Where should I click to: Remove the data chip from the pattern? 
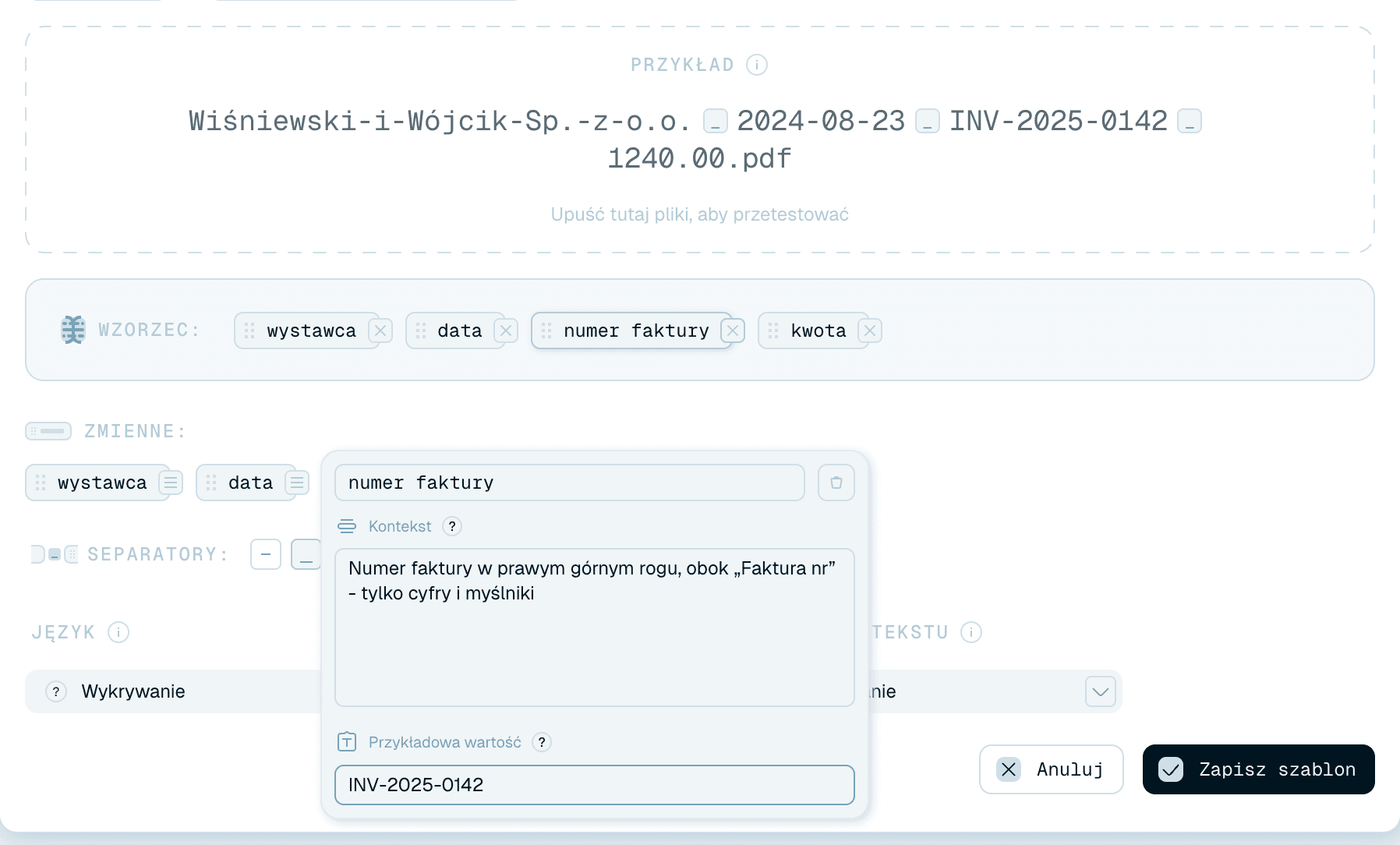click(506, 331)
